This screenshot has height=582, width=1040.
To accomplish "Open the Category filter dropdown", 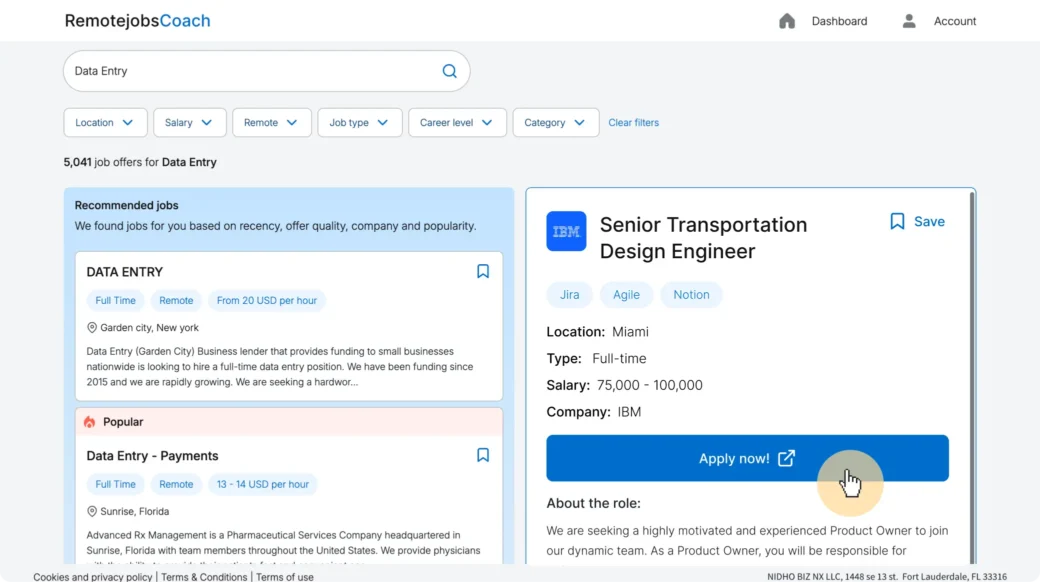I will tap(555, 123).
